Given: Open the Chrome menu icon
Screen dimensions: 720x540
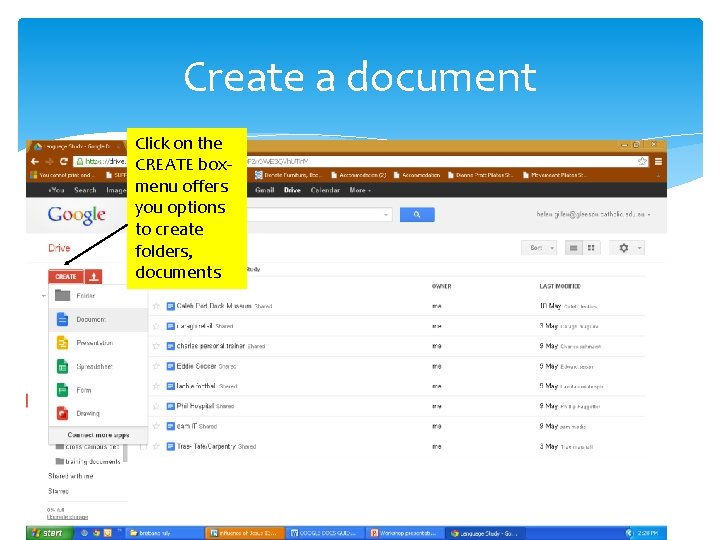Looking at the screenshot, I should tap(658, 161).
